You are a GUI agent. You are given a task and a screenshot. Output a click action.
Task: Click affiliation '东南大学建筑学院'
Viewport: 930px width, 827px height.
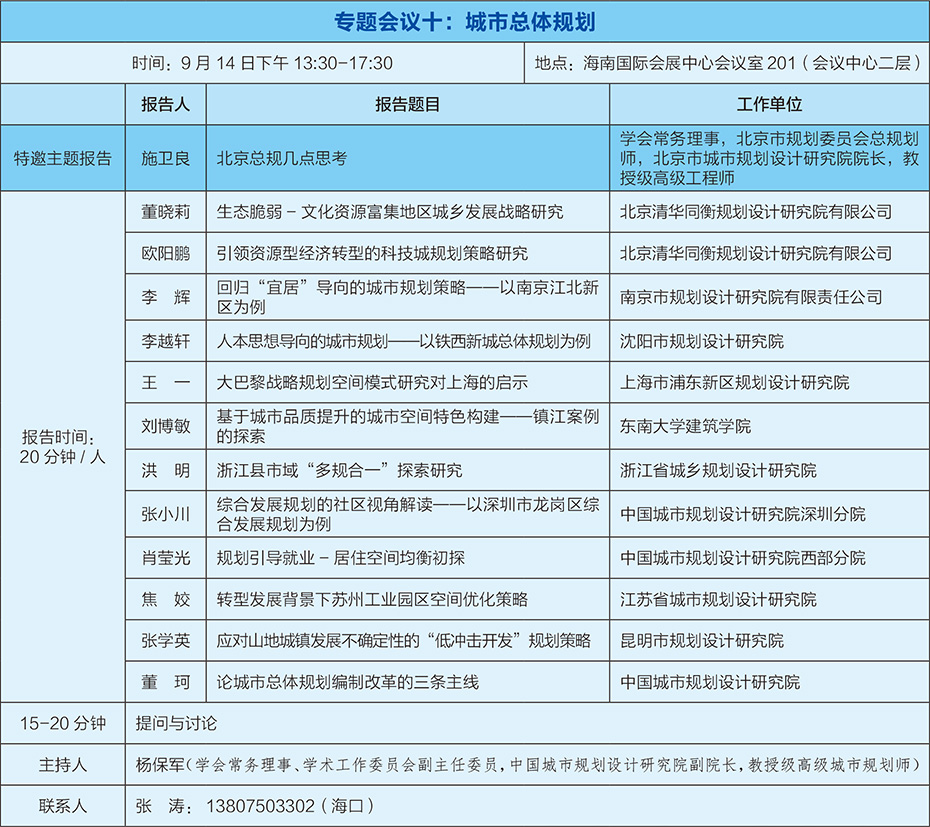point(685,426)
